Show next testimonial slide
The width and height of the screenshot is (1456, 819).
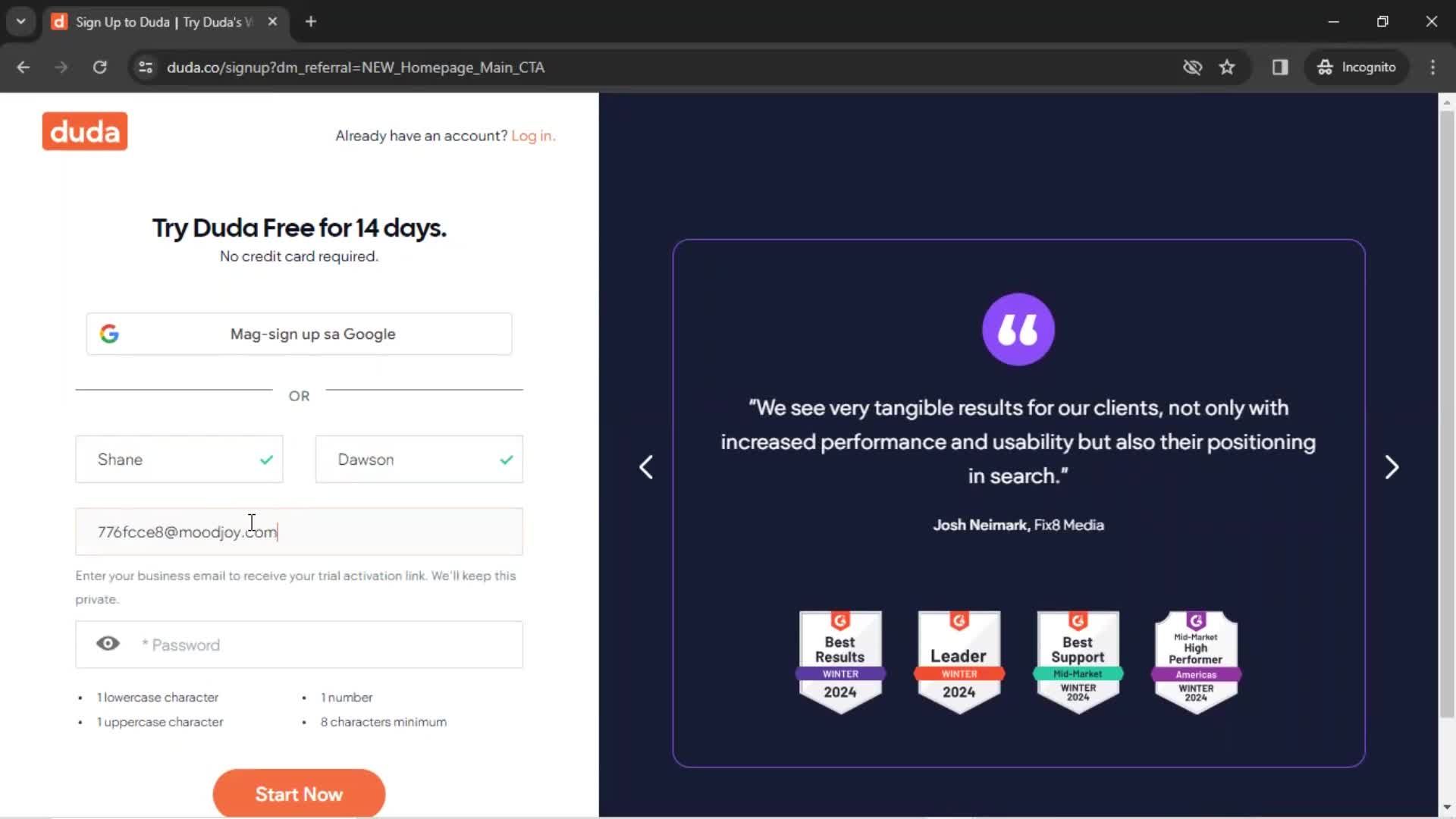click(1392, 467)
